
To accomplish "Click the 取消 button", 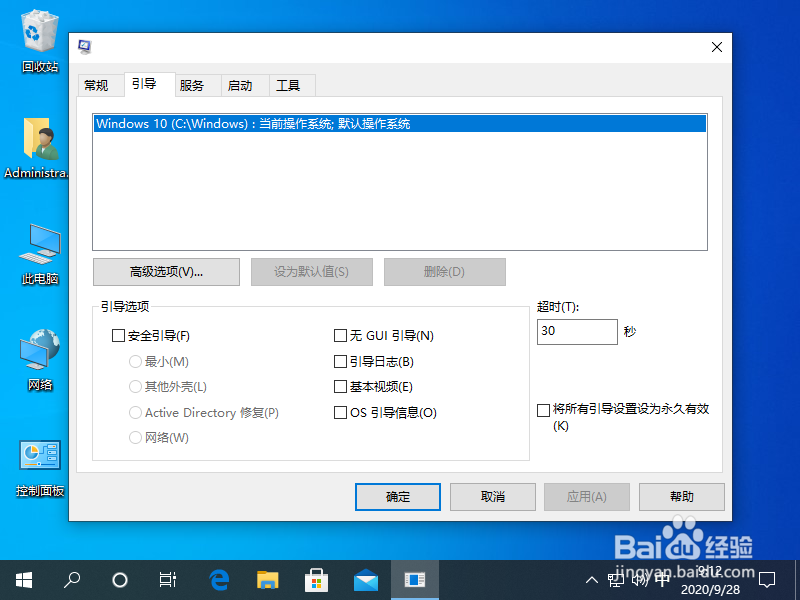I will click(x=493, y=497).
